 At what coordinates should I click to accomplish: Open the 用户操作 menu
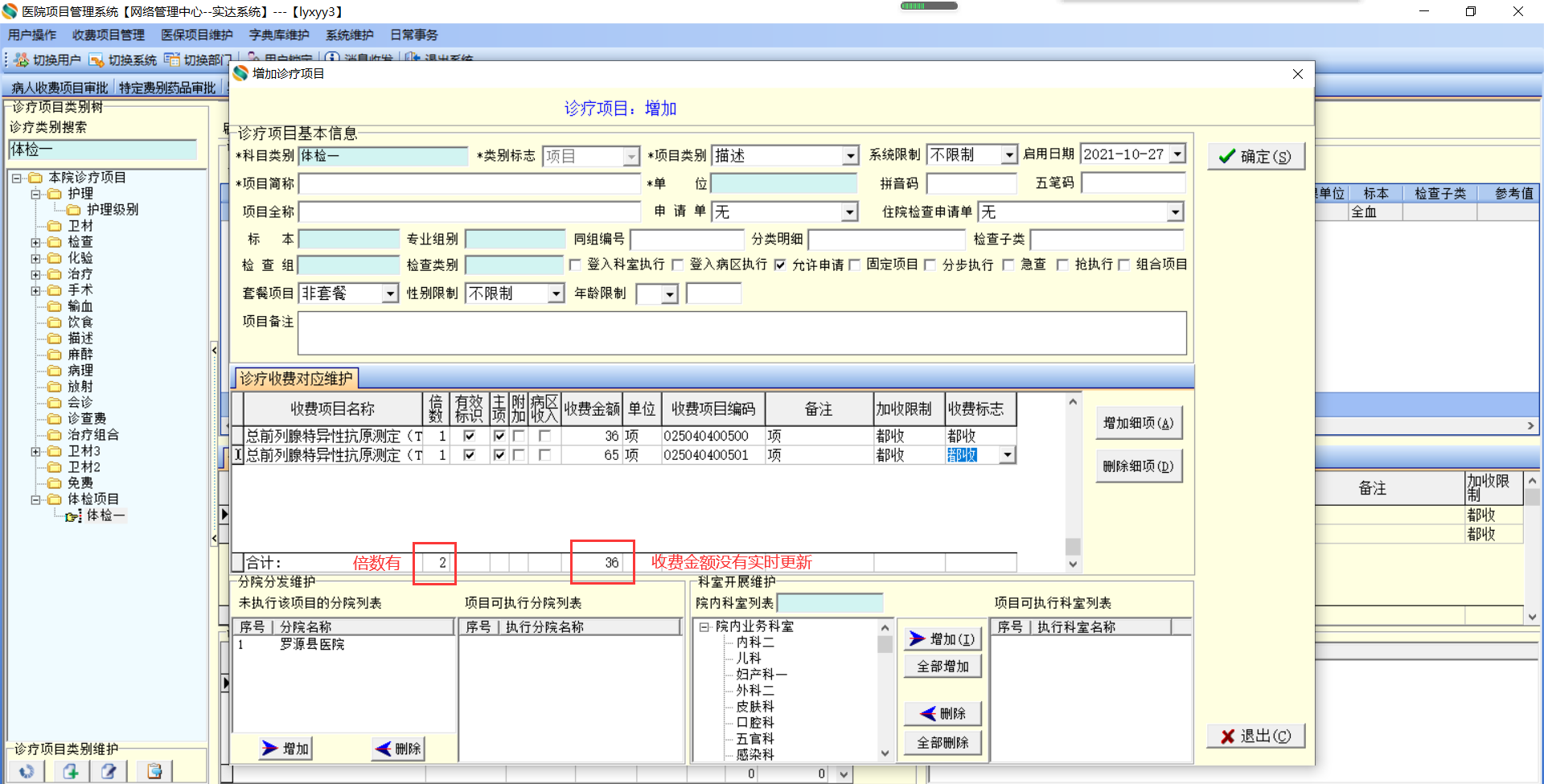tap(32, 35)
